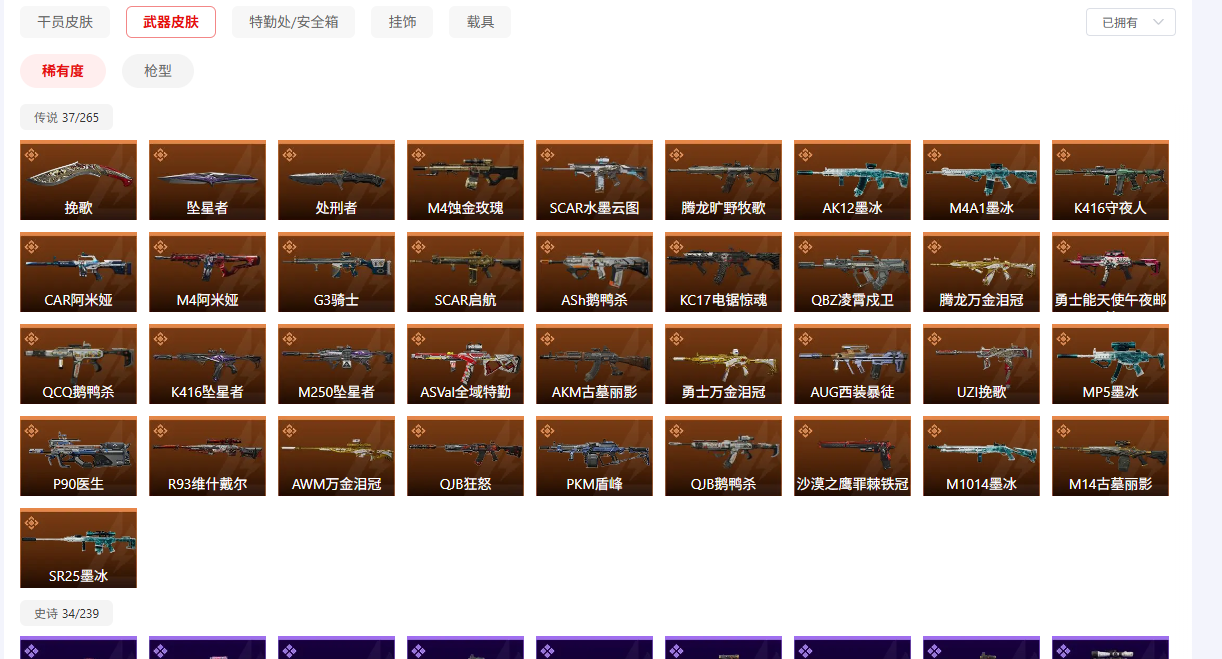
Task: Open the K416坠星者 skin card
Action: click(x=207, y=364)
